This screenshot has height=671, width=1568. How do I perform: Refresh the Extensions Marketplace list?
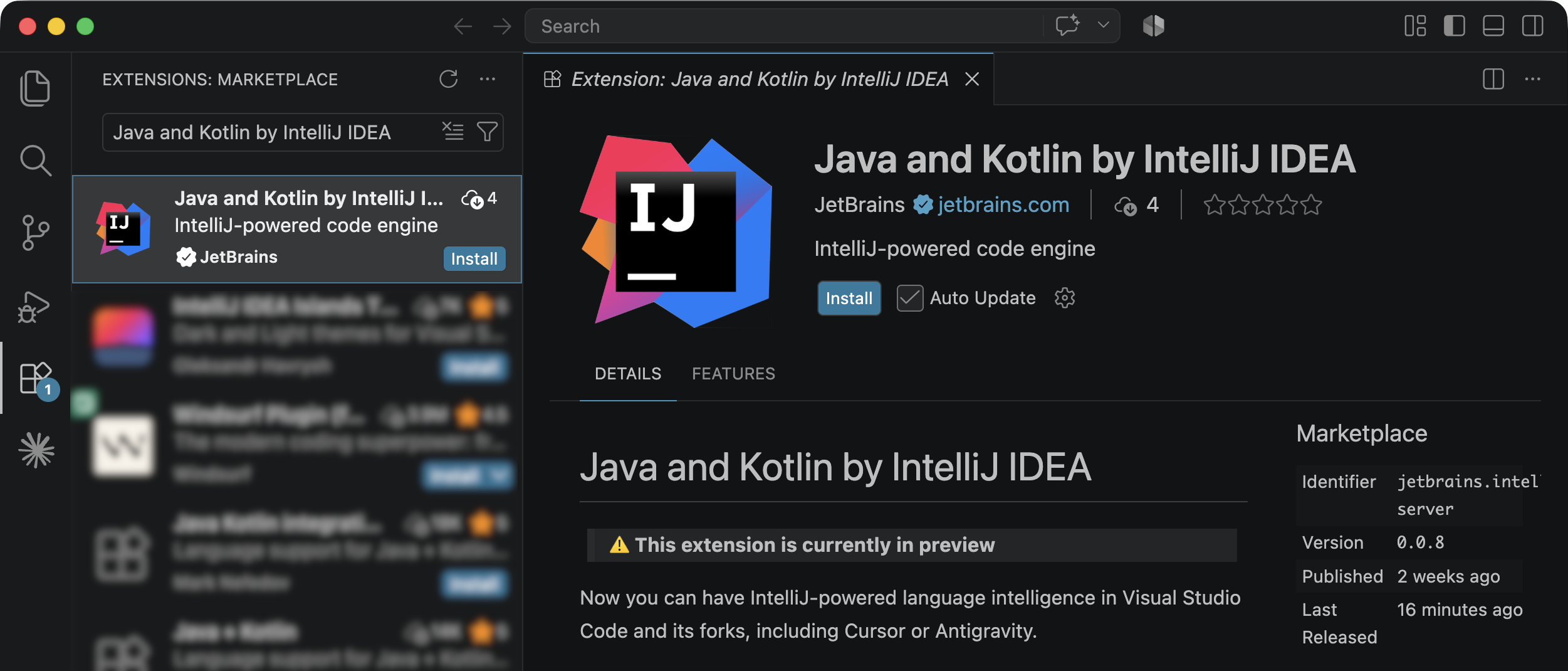pyautogui.click(x=448, y=79)
